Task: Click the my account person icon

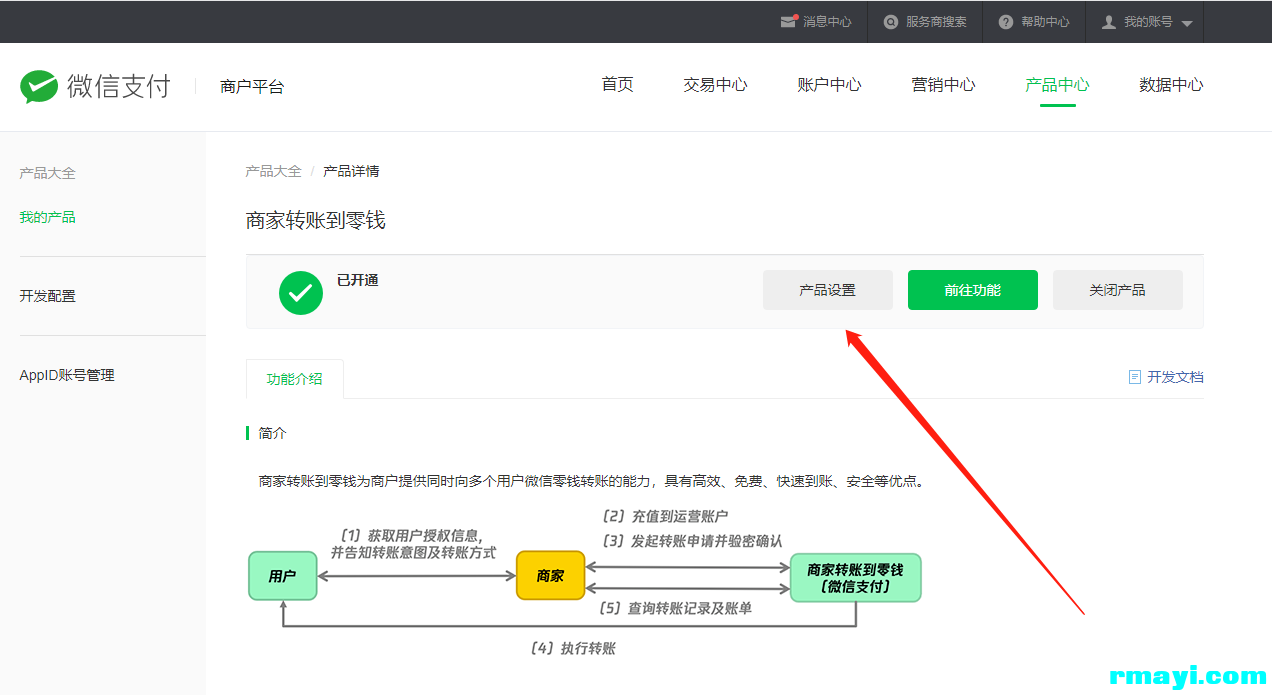Action: point(1109,22)
